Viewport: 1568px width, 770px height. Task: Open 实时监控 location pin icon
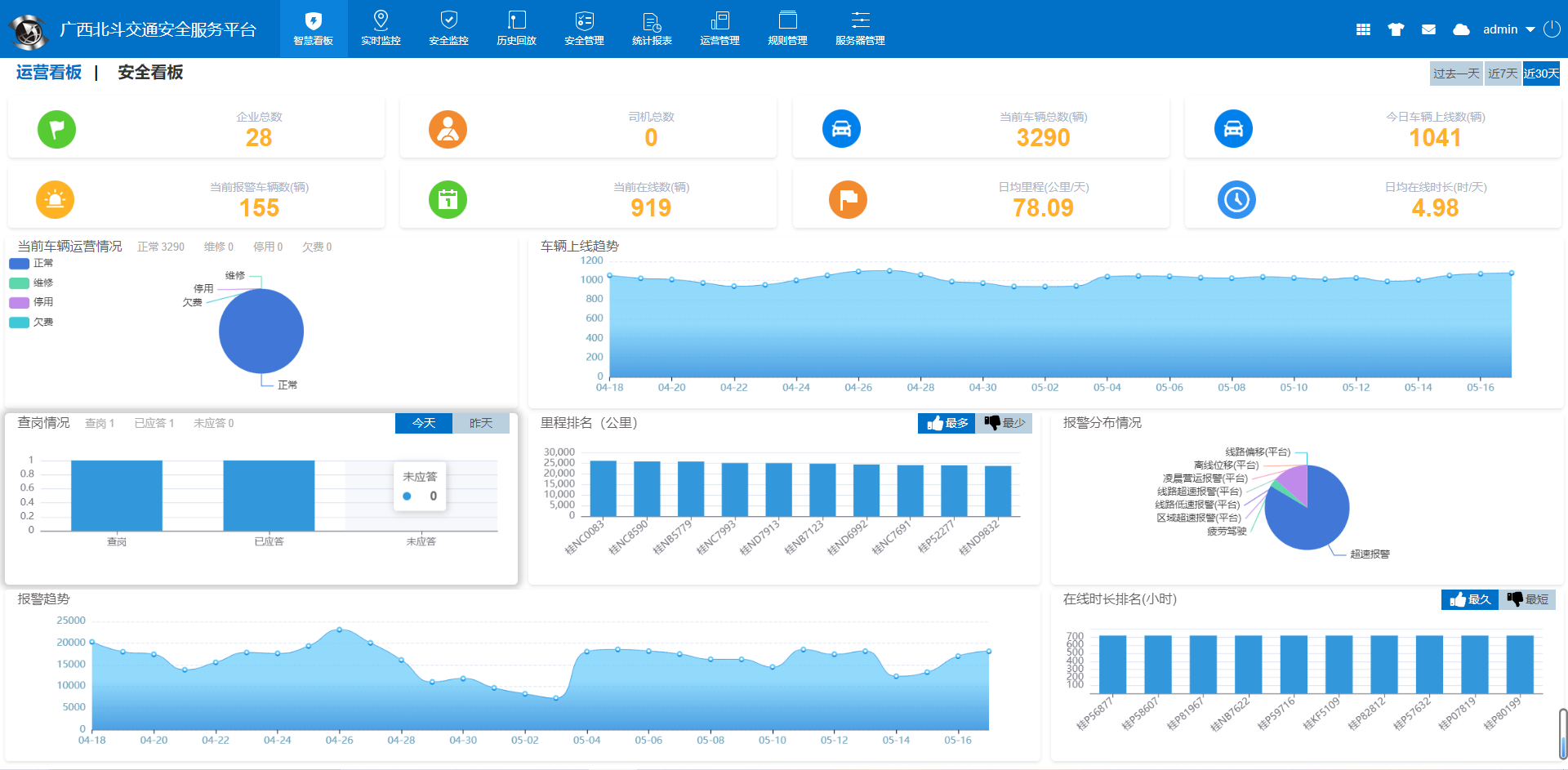(381, 20)
